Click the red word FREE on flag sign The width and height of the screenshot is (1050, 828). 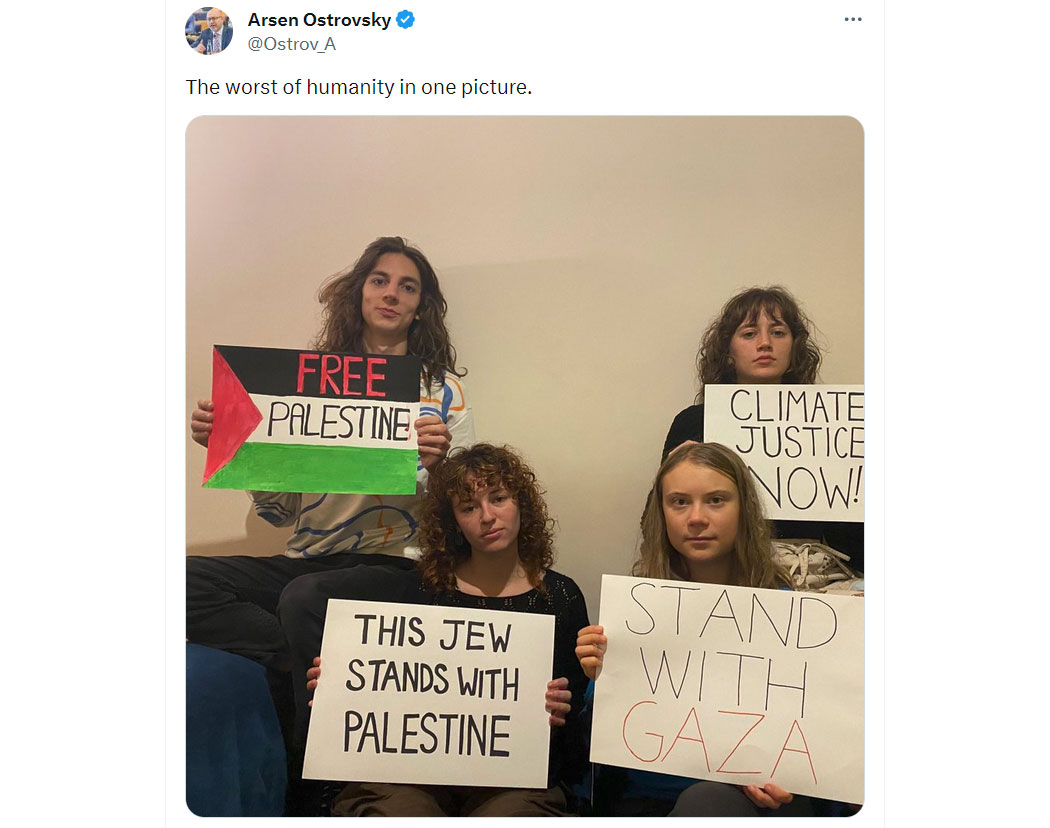342,375
